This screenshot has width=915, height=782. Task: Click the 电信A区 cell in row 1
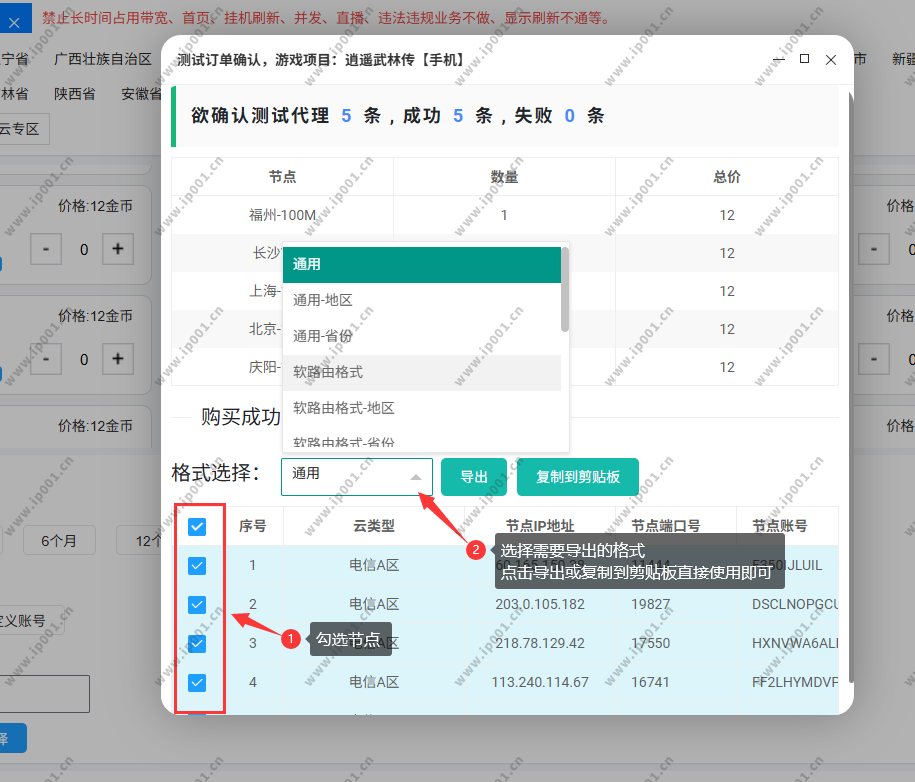(x=374, y=565)
